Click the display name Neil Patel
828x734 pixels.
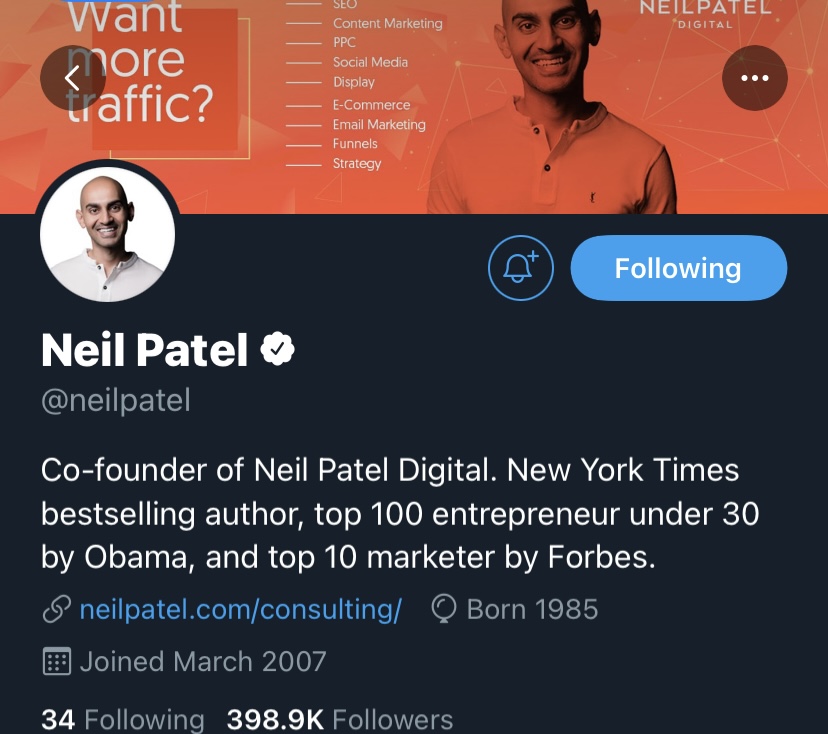[x=144, y=349]
